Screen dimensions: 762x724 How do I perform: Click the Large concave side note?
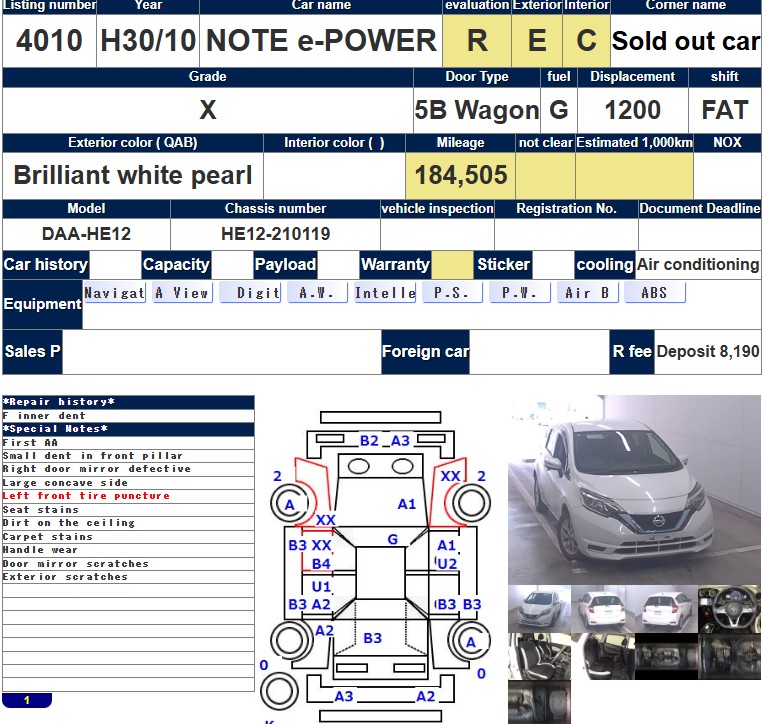pyautogui.click(x=65, y=483)
